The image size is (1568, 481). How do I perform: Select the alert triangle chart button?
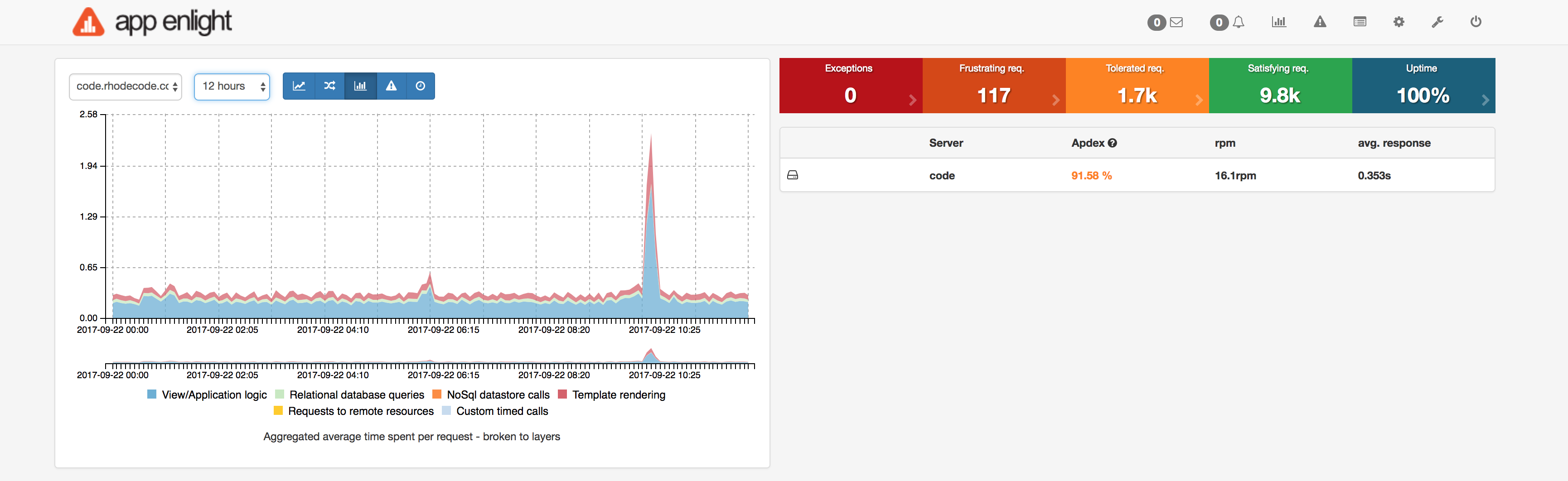pyautogui.click(x=392, y=86)
